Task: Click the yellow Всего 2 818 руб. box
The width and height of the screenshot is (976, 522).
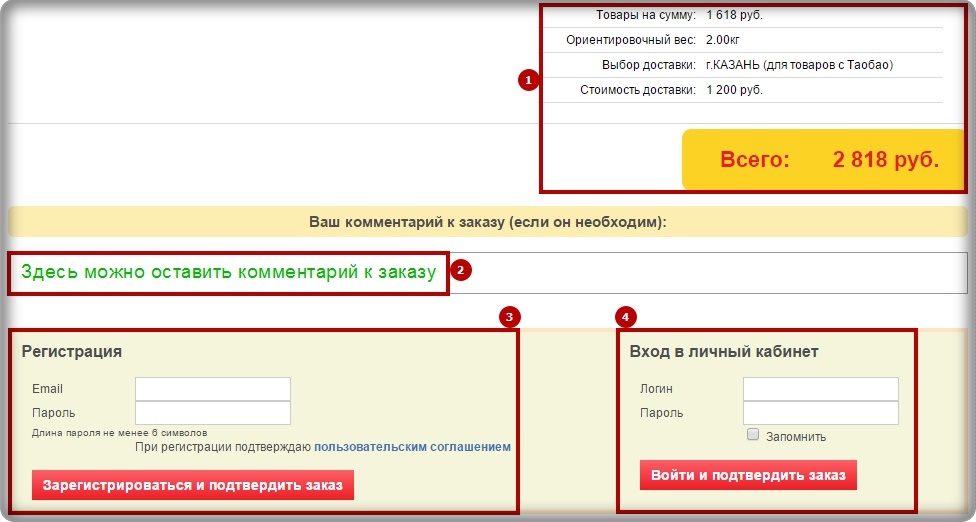Action: pos(828,160)
